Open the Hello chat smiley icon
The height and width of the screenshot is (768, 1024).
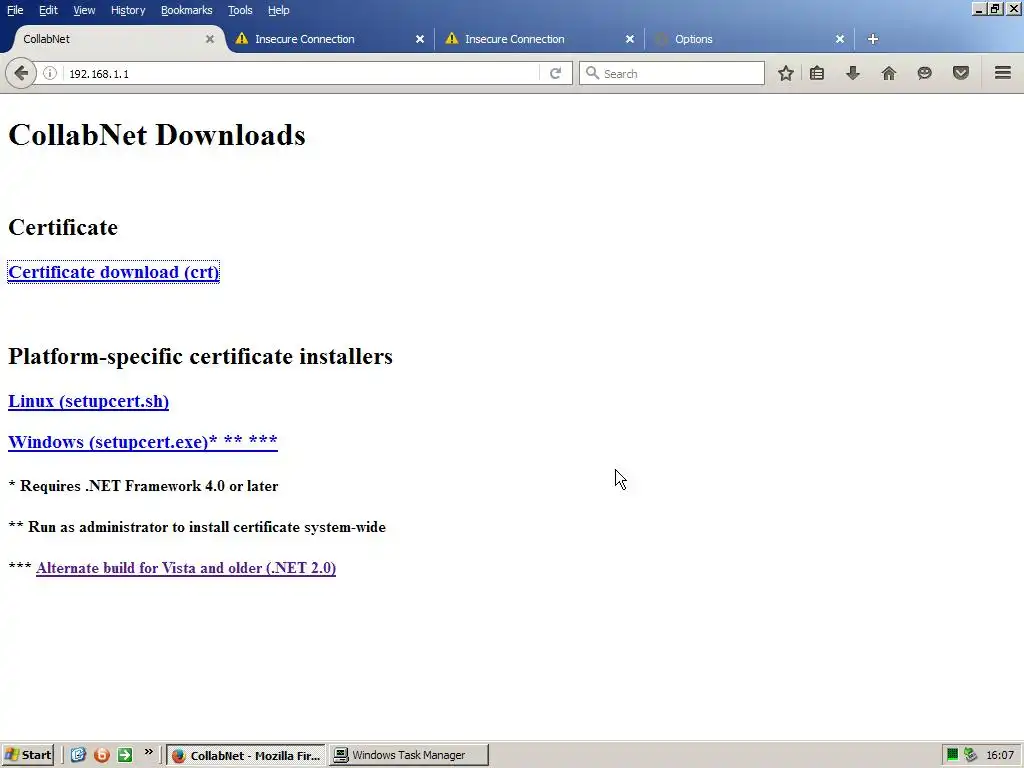point(924,73)
